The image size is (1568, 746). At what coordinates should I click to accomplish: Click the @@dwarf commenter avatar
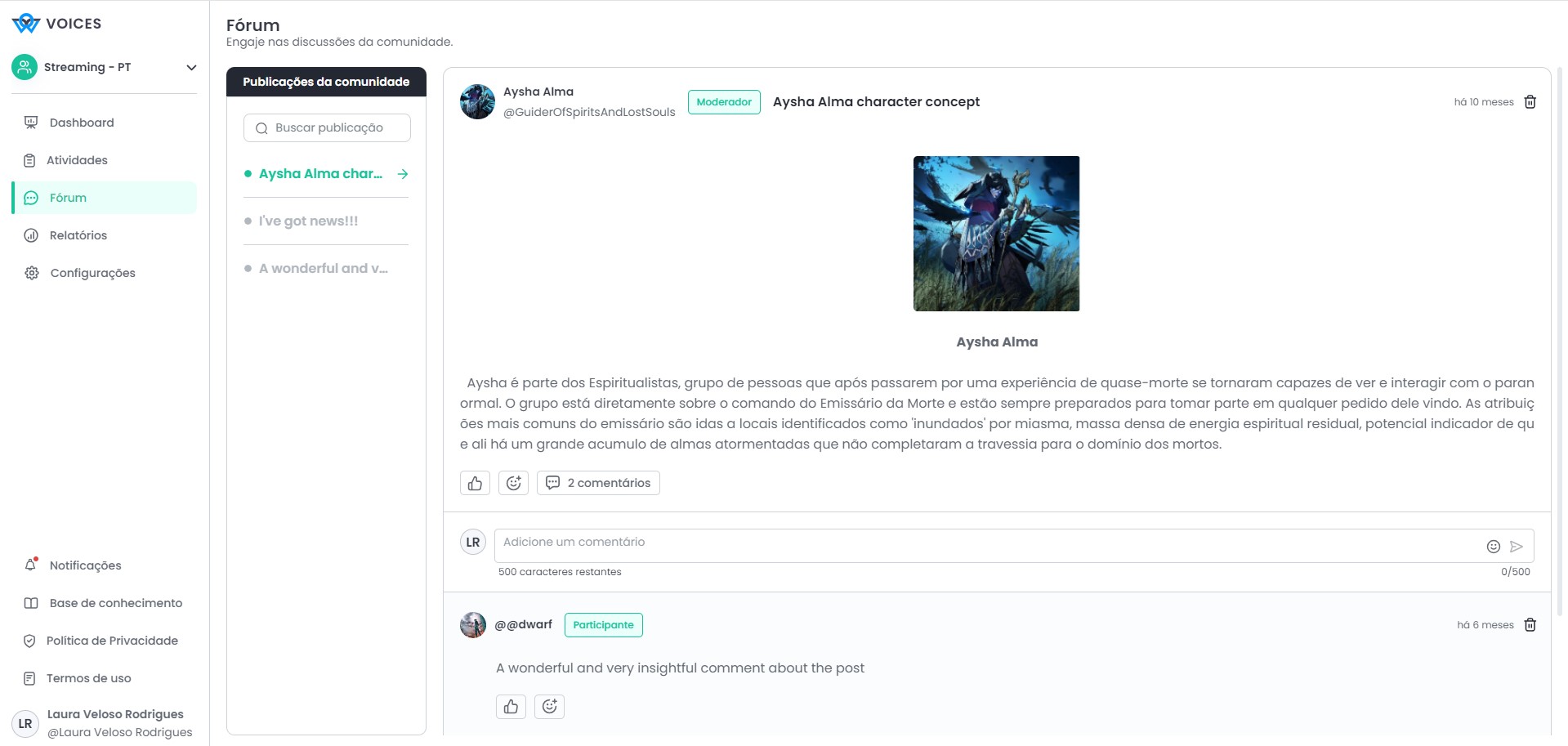pos(473,625)
